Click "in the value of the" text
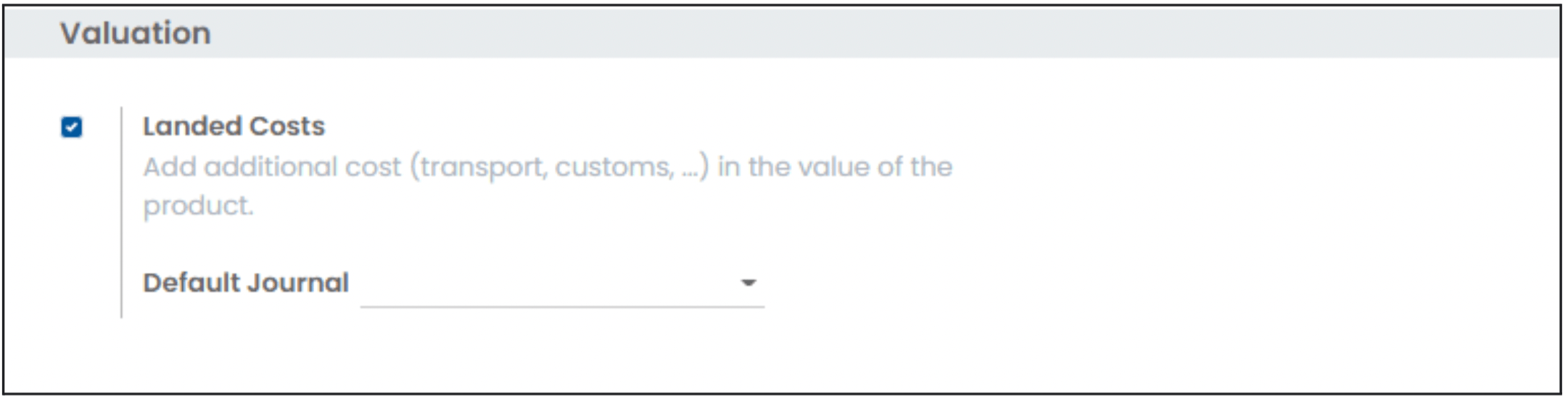The width and height of the screenshot is (1568, 399). pos(835,167)
